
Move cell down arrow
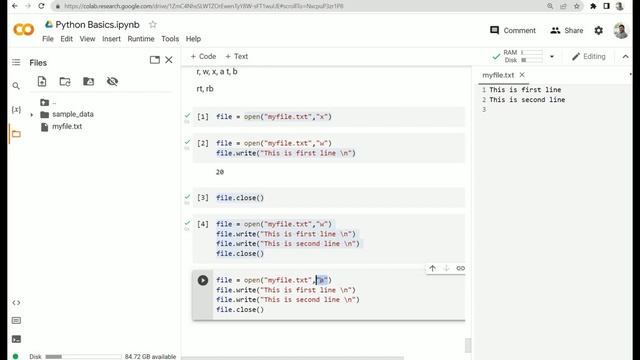click(x=447, y=268)
